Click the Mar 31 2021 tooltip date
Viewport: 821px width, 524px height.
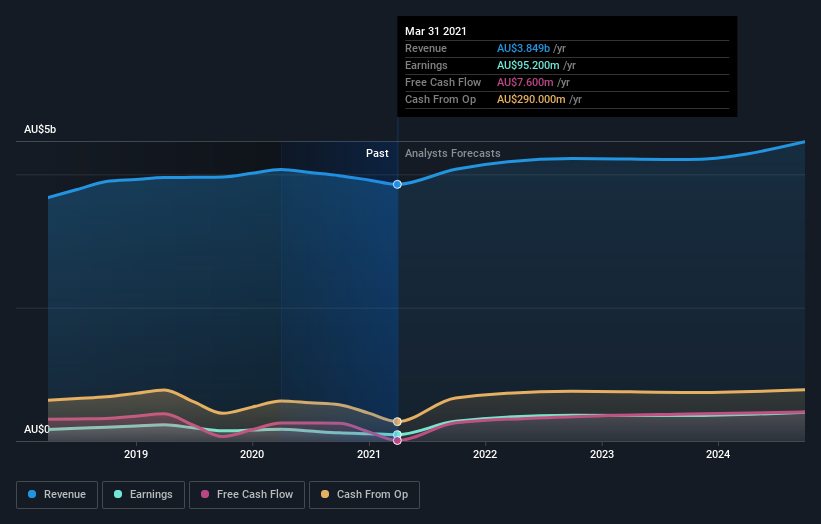coord(436,31)
